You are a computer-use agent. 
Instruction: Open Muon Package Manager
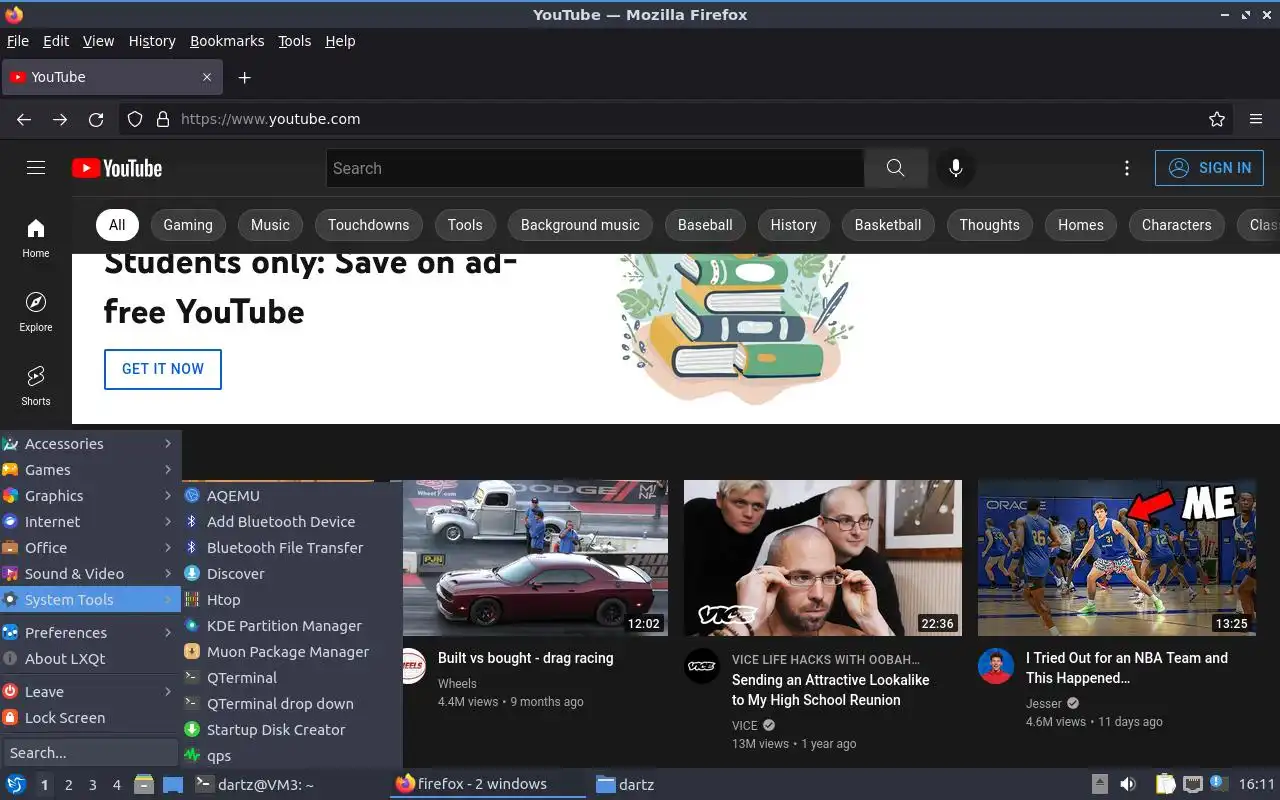[292, 652]
